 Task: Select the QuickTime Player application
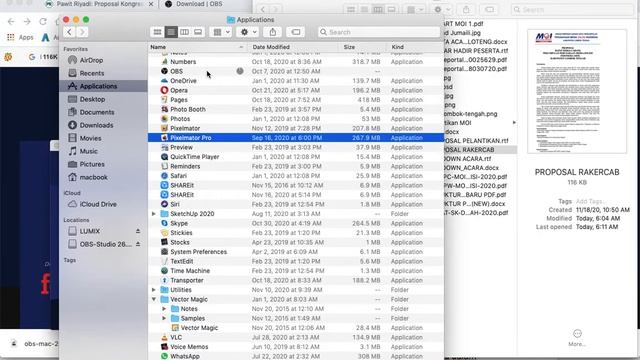296,157
